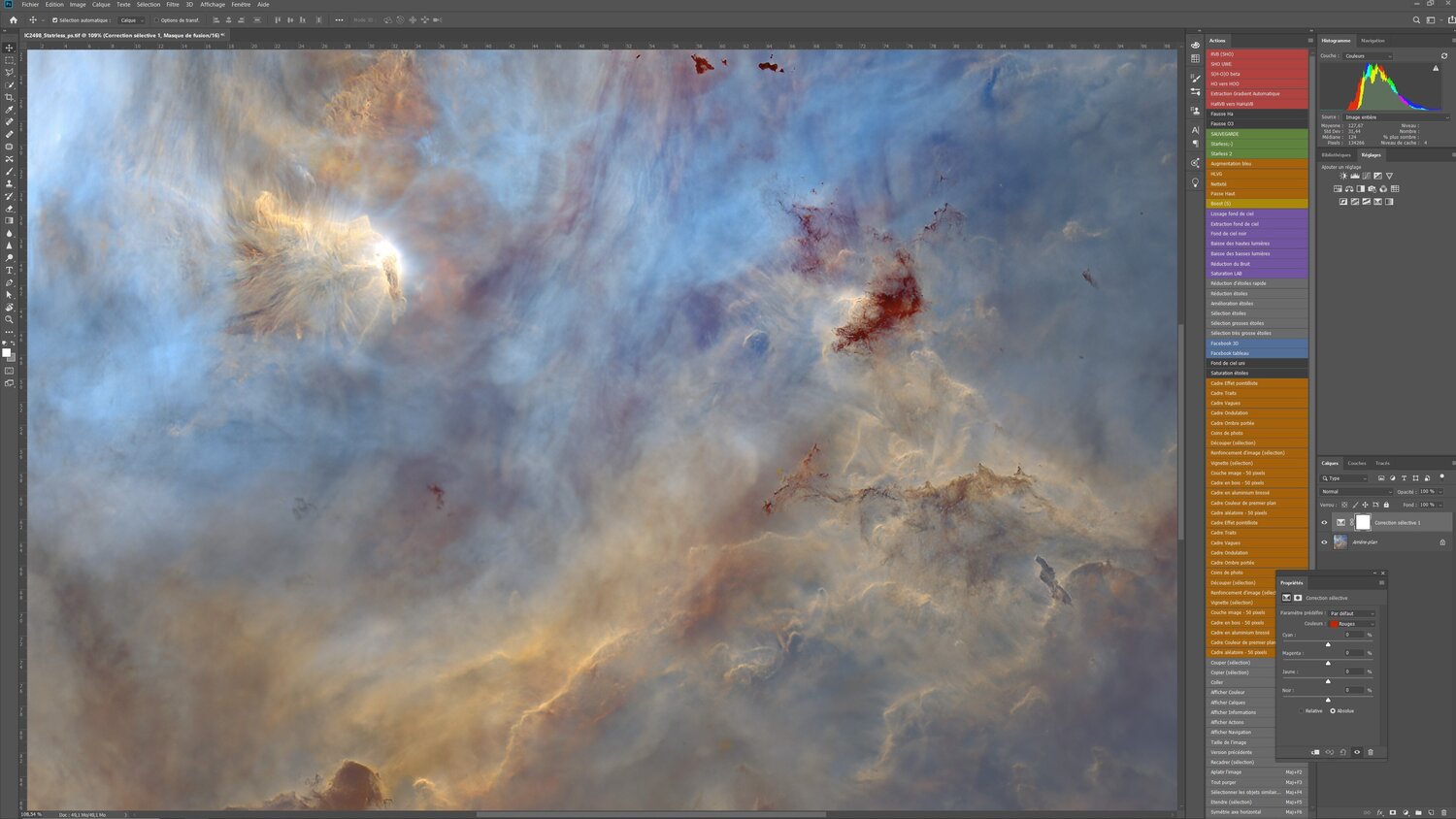
Task: Open the Source Image entière dropdown
Action: 1396,116
